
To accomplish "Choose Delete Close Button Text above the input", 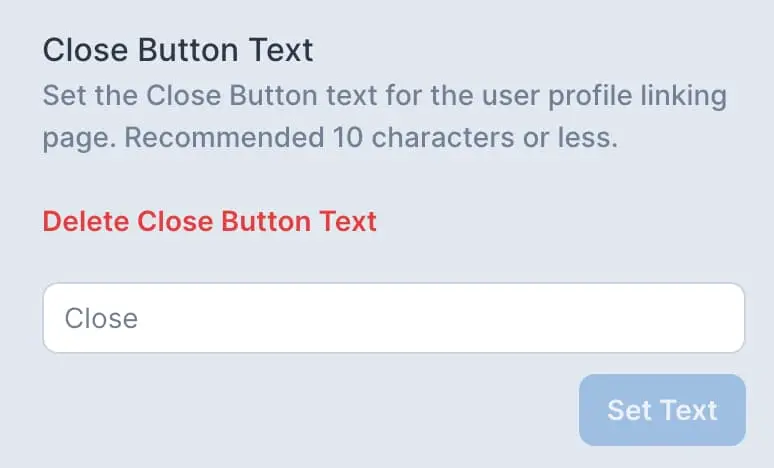I will pos(209,221).
